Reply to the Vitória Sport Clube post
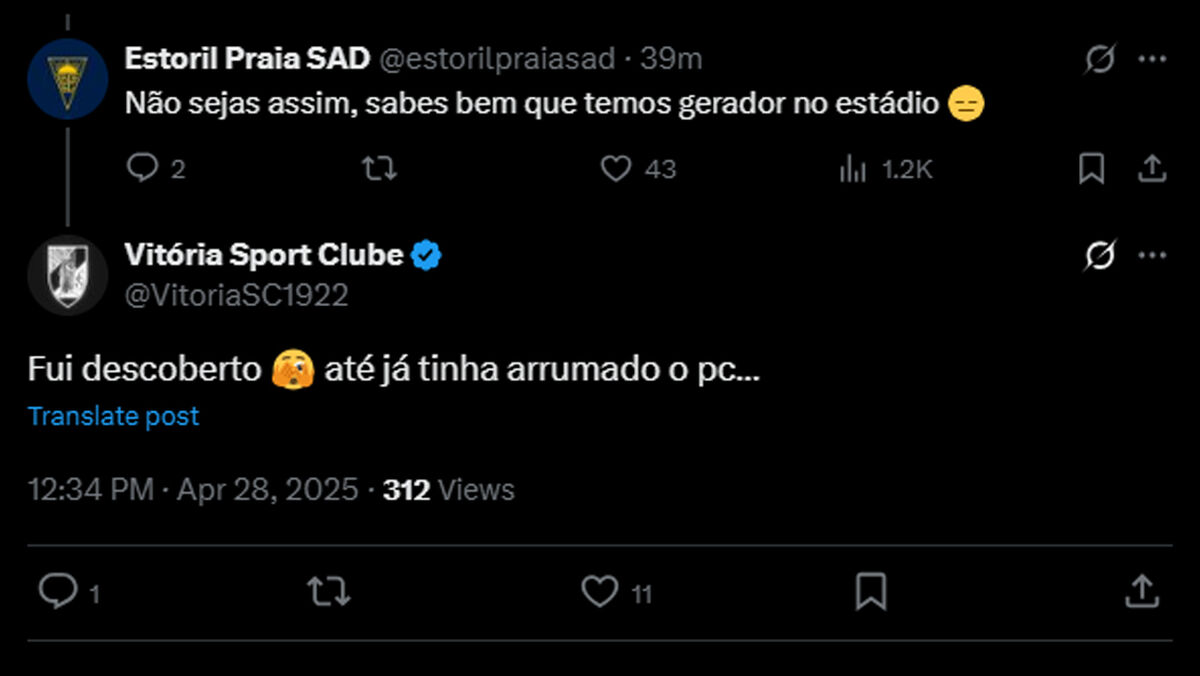This screenshot has width=1200, height=676. coord(57,592)
